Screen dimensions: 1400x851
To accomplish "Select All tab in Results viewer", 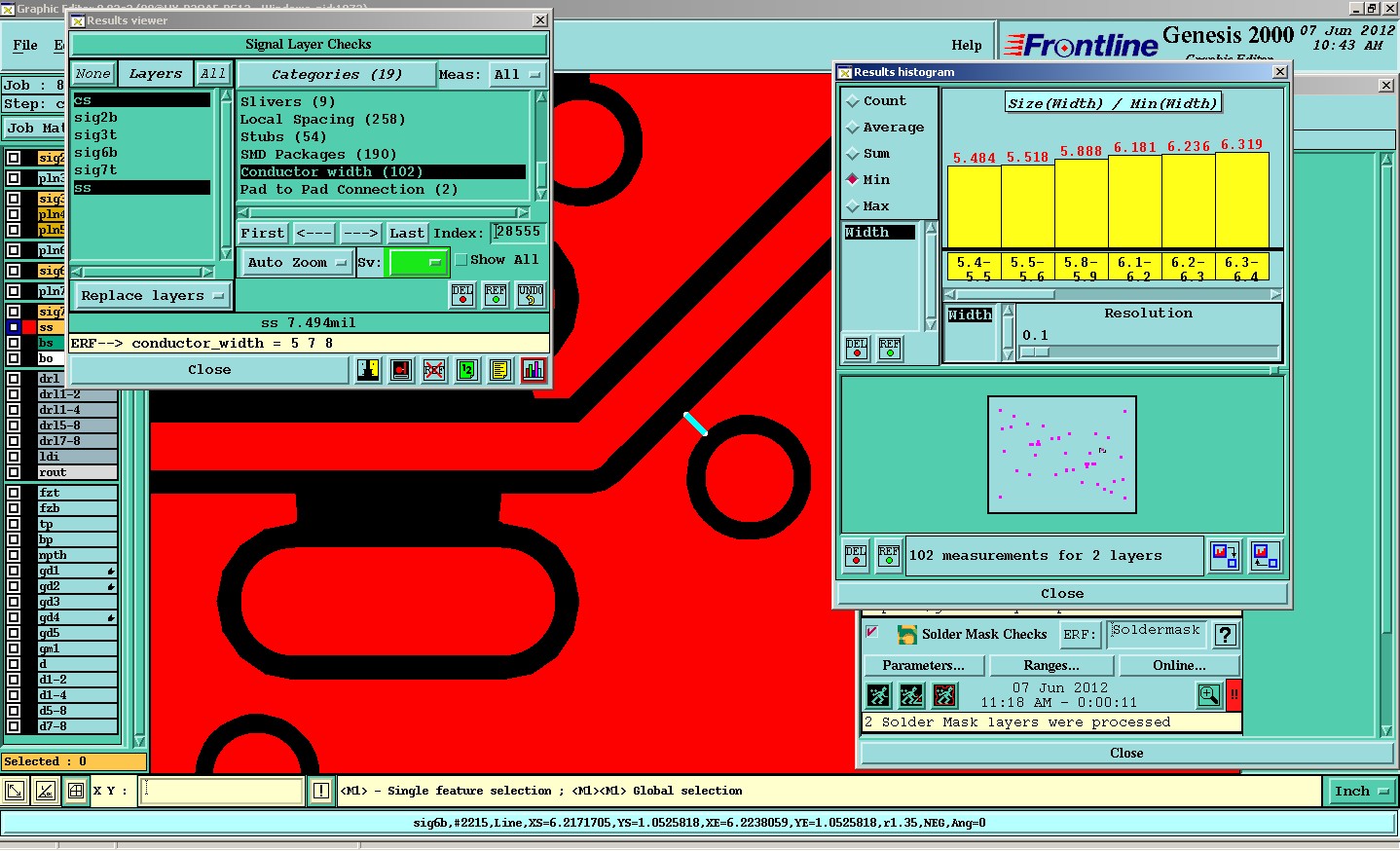I will point(213,74).
